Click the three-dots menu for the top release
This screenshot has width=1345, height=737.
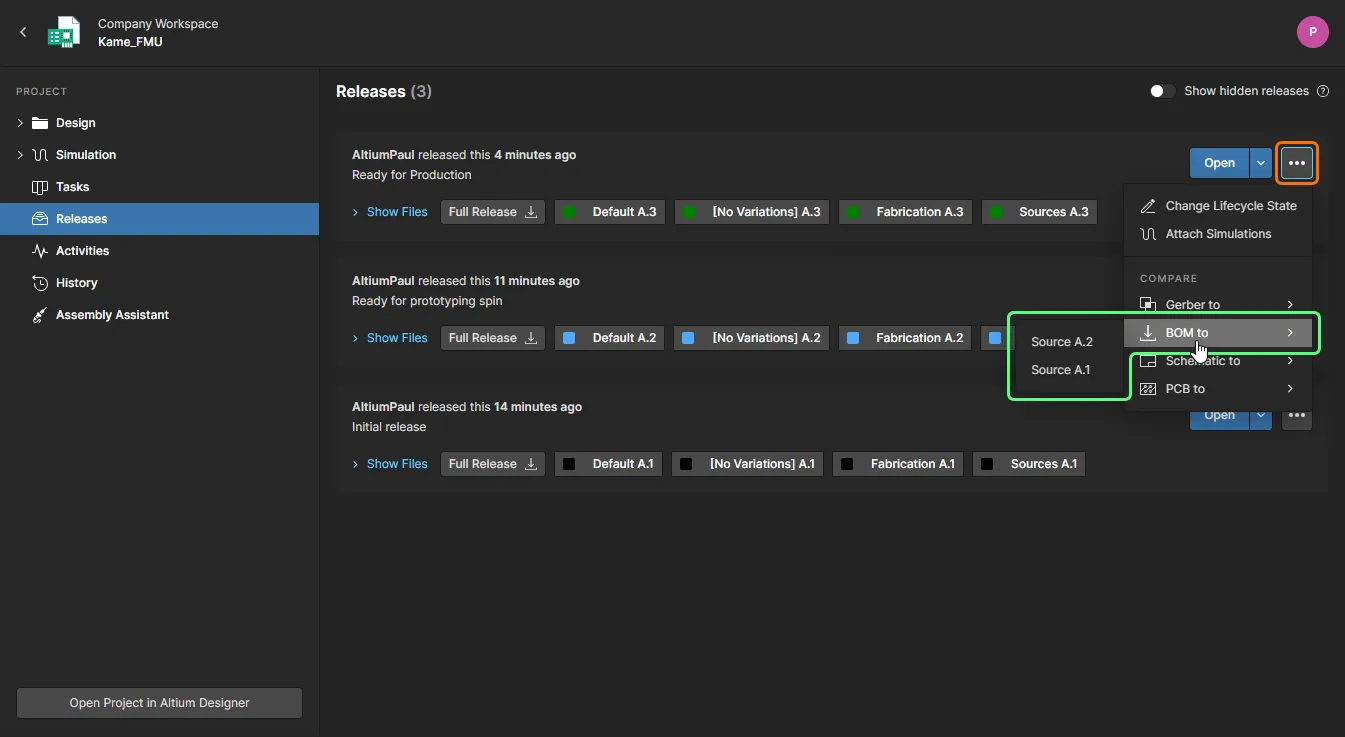point(1297,163)
